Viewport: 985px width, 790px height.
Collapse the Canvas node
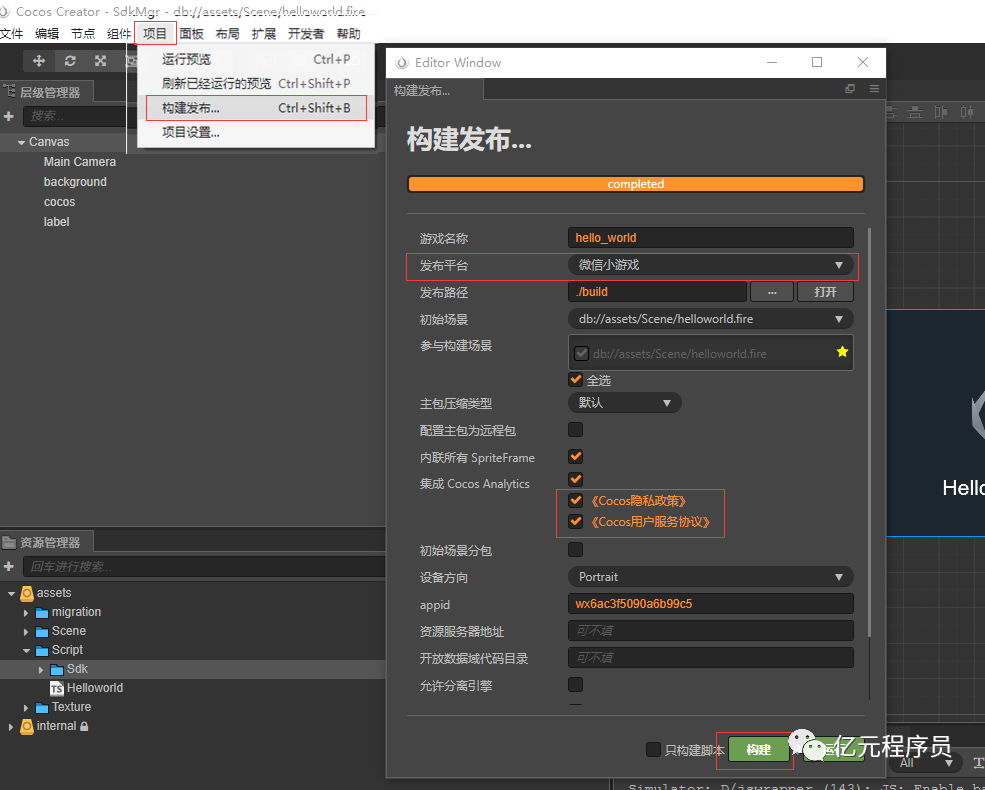tap(21, 143)
